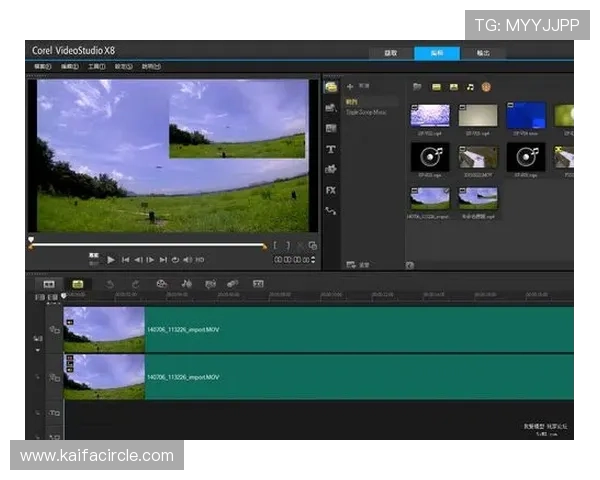Toggle photo files visibility in library
The height and width of the screenshot is (480, 600).
tap(454, 87)
